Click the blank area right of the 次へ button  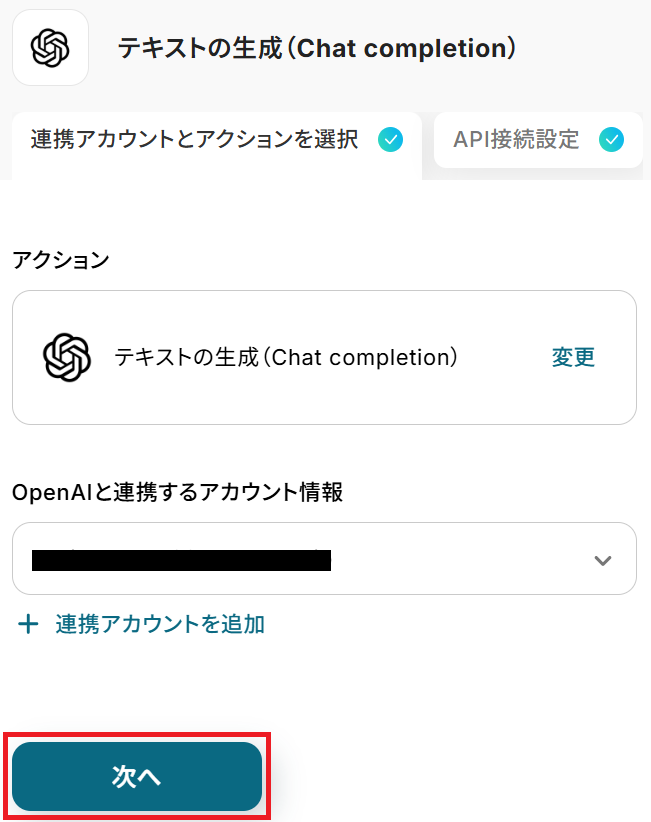click(x=450, y=777)
